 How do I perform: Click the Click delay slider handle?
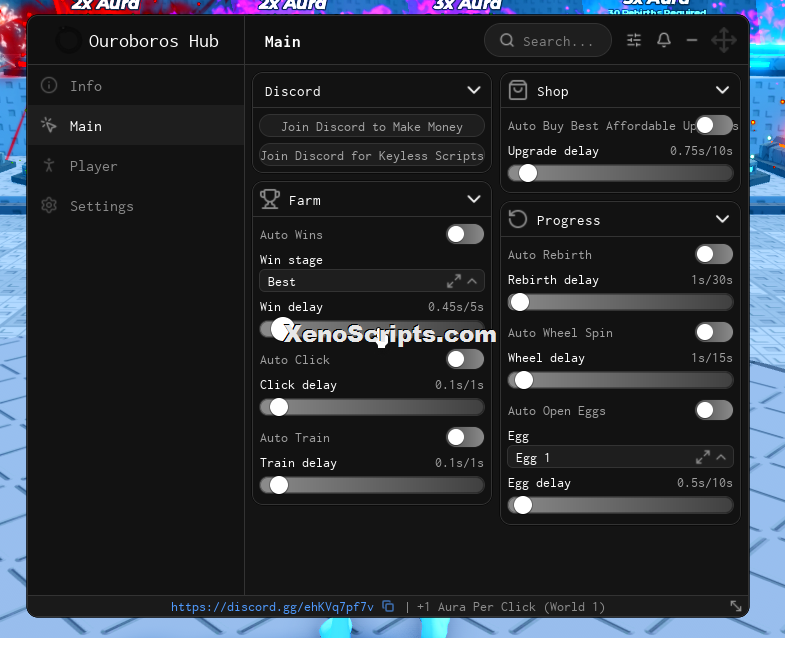click(x=279, y=407)
